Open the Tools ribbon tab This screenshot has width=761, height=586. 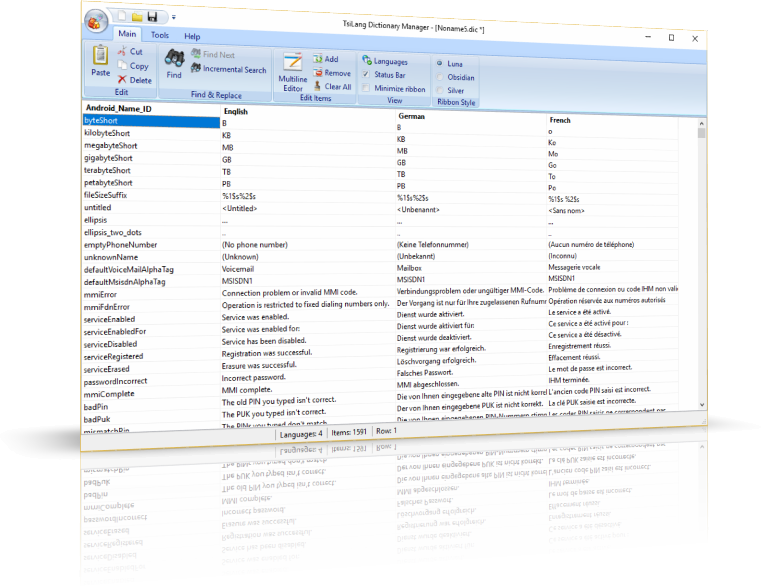(x=160, y=35)
